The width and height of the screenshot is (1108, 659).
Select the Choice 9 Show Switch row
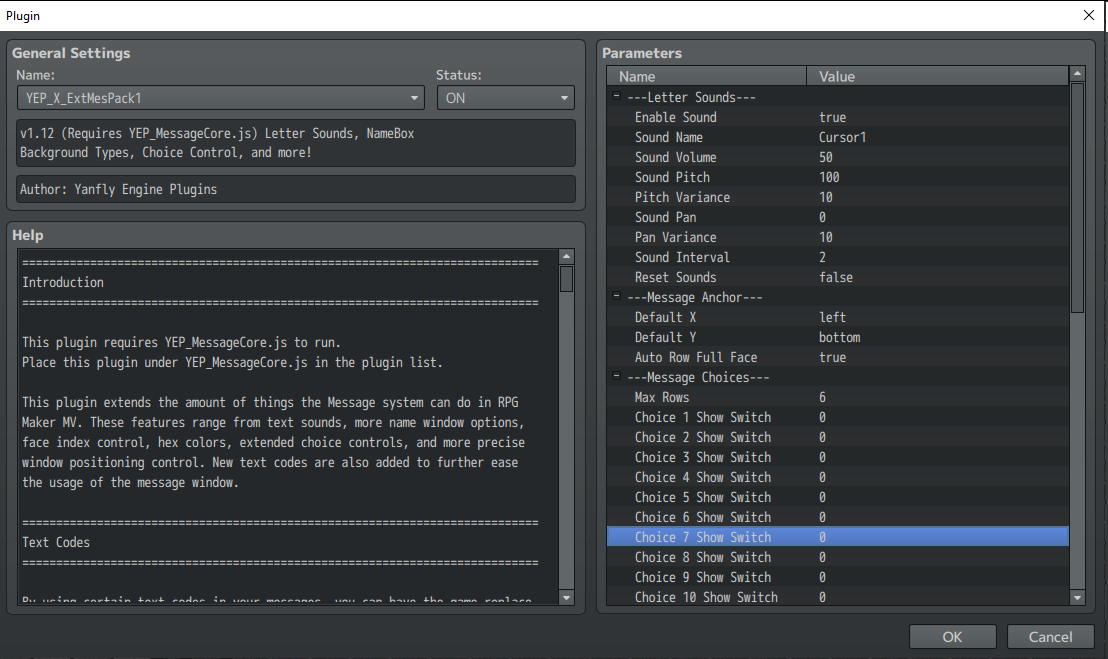tap(837, 577)
